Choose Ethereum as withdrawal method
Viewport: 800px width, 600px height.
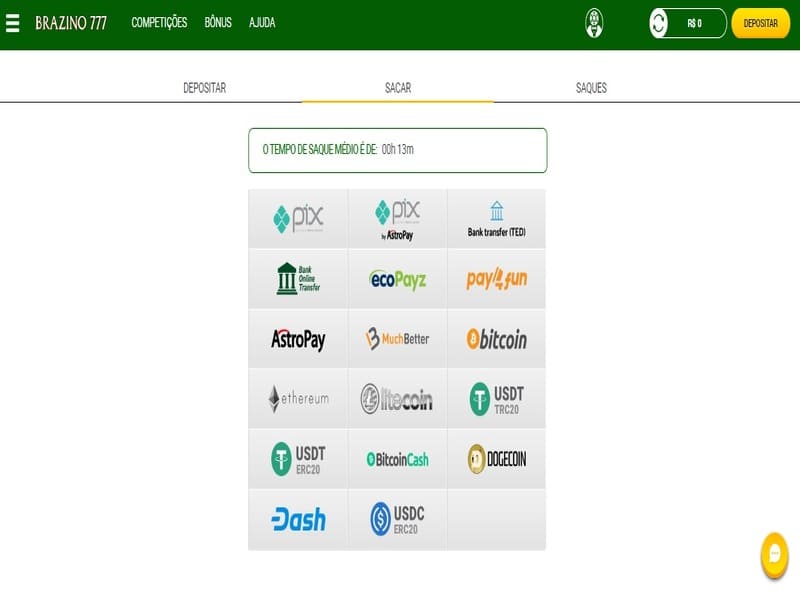(298, 399)
